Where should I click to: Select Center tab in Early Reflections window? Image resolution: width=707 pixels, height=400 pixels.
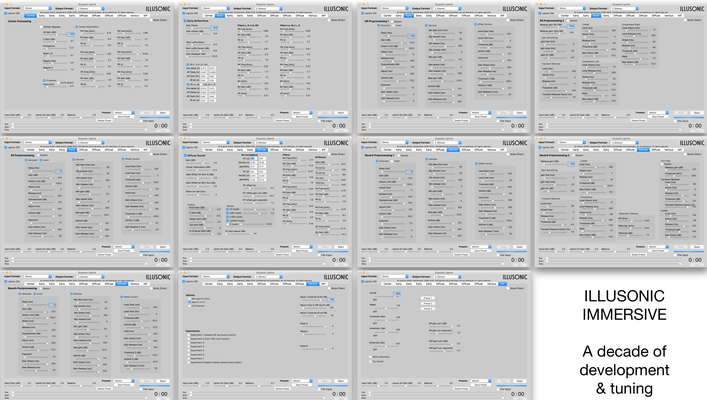(209, 15)
